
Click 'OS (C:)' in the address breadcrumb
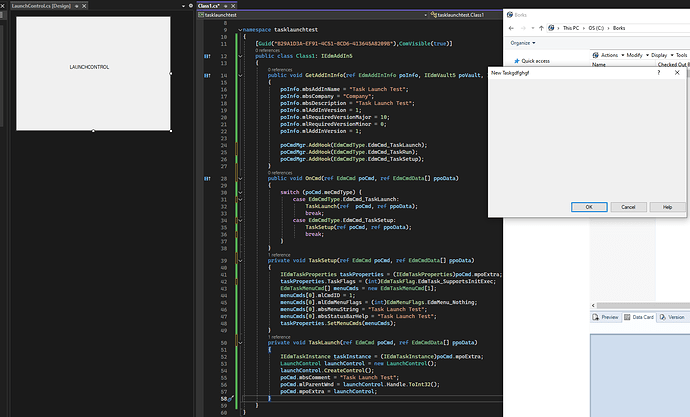tap(596, 28)
